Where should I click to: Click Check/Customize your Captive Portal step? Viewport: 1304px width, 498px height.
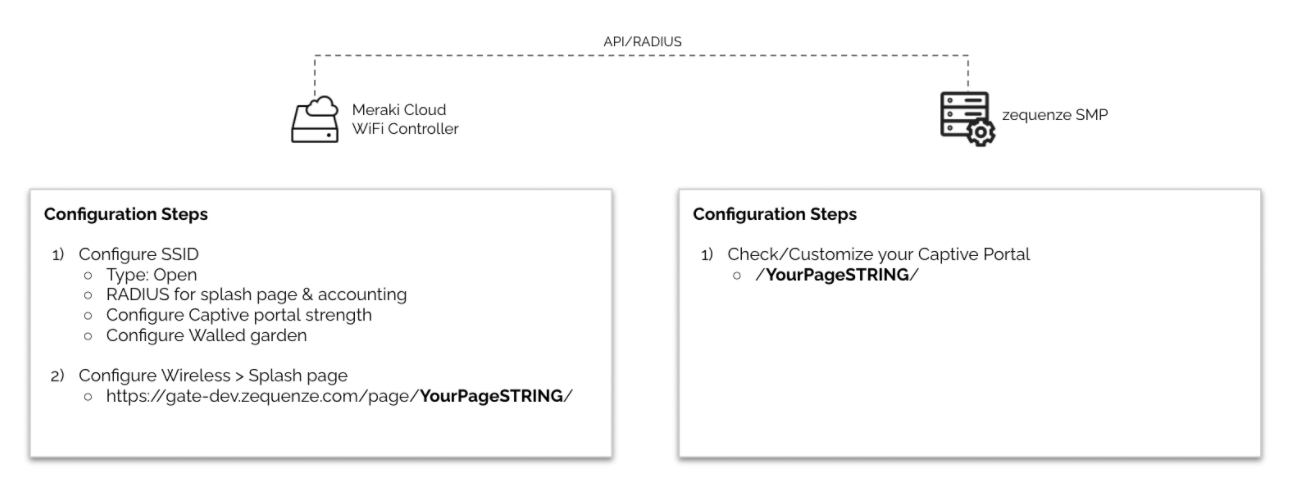click(x=878, y=255)
